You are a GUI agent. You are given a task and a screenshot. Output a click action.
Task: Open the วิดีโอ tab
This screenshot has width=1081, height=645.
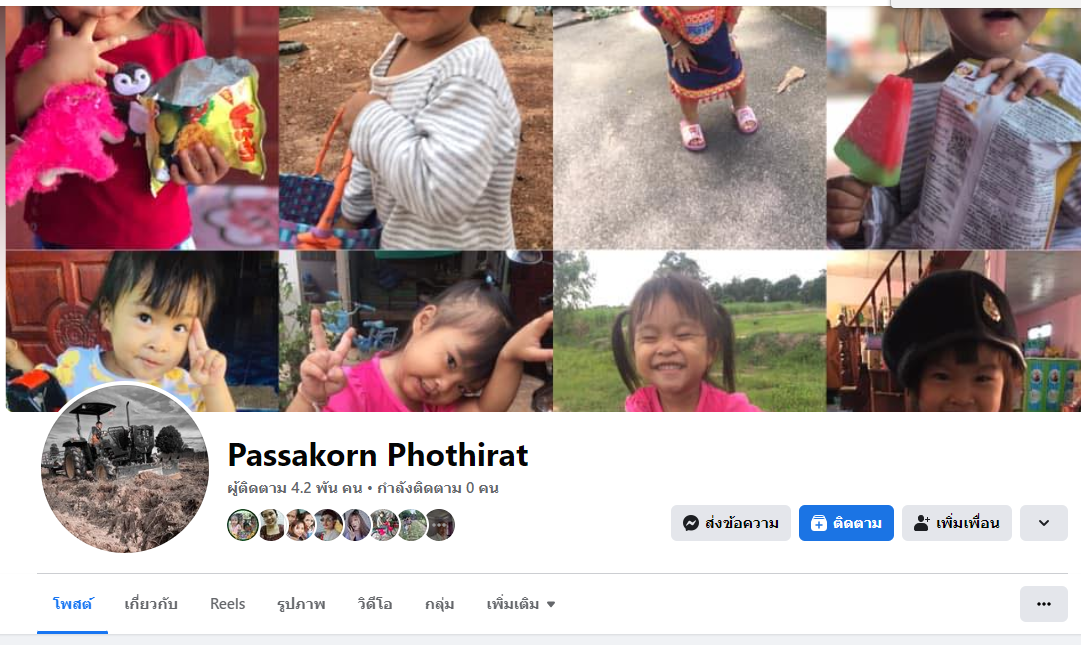[375, 604]
